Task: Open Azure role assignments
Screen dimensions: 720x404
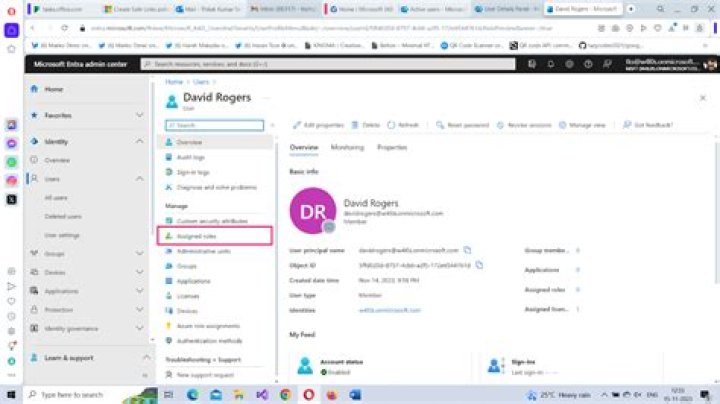Action: click(208, 326)
